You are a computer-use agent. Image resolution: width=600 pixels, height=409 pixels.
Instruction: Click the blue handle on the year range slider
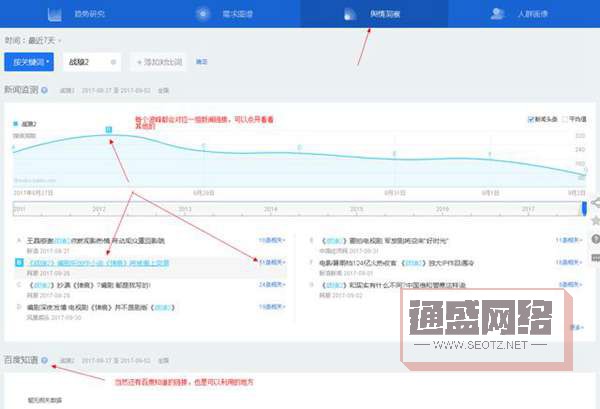pyautogui.click(x=584, y=209)
